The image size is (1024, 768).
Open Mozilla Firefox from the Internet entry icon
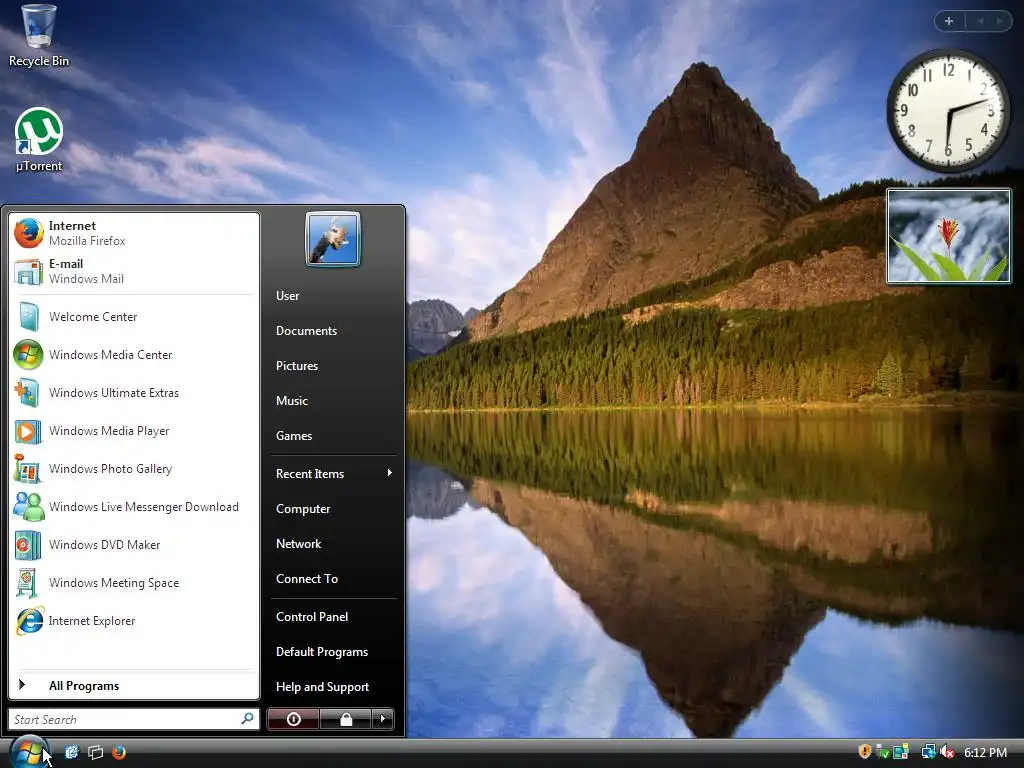(x=29, y=232)
